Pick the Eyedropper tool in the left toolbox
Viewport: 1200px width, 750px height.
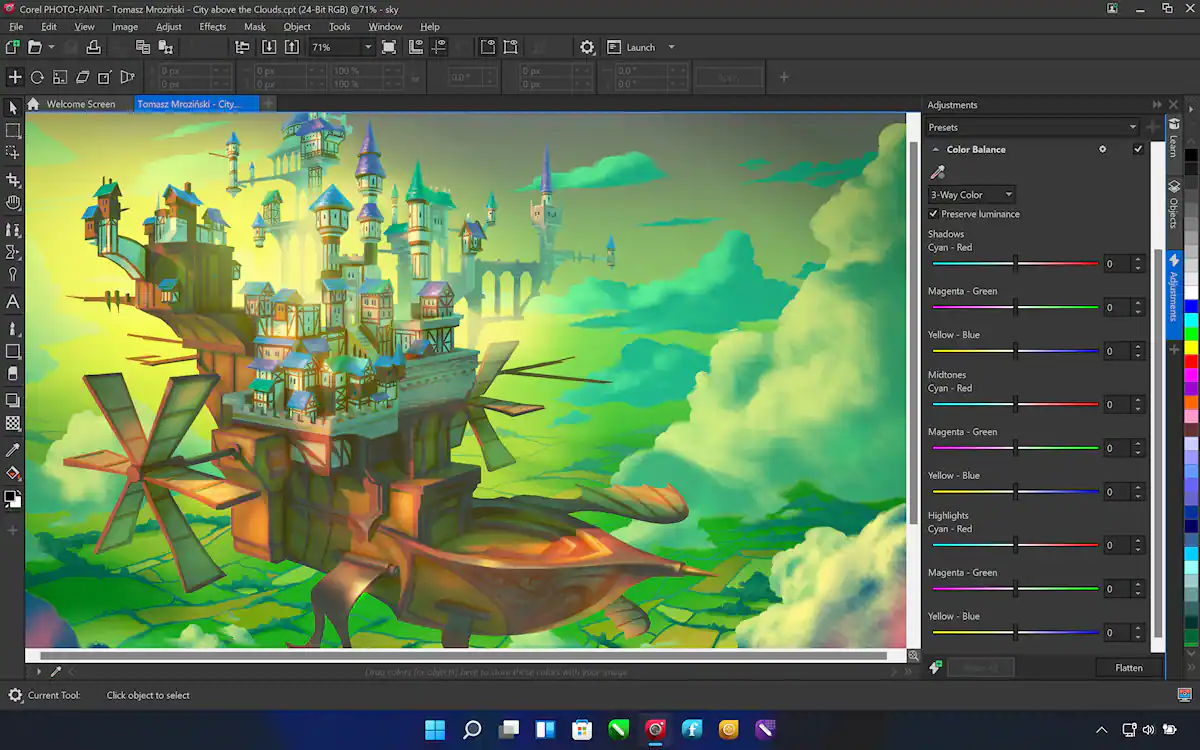[x=13, y=450]
